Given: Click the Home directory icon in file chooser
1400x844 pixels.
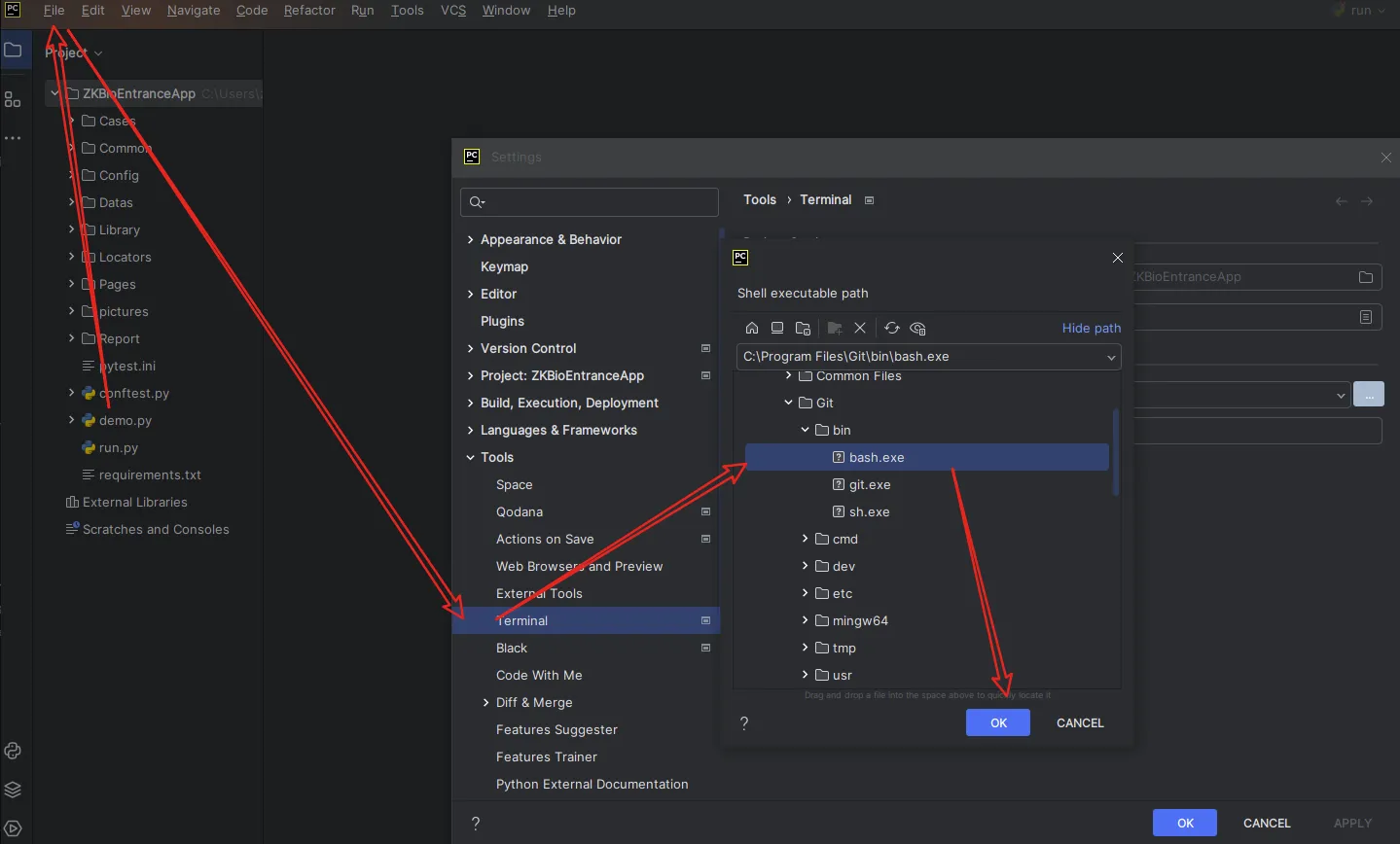Looking at the screenshot, I should click(752, 328).
